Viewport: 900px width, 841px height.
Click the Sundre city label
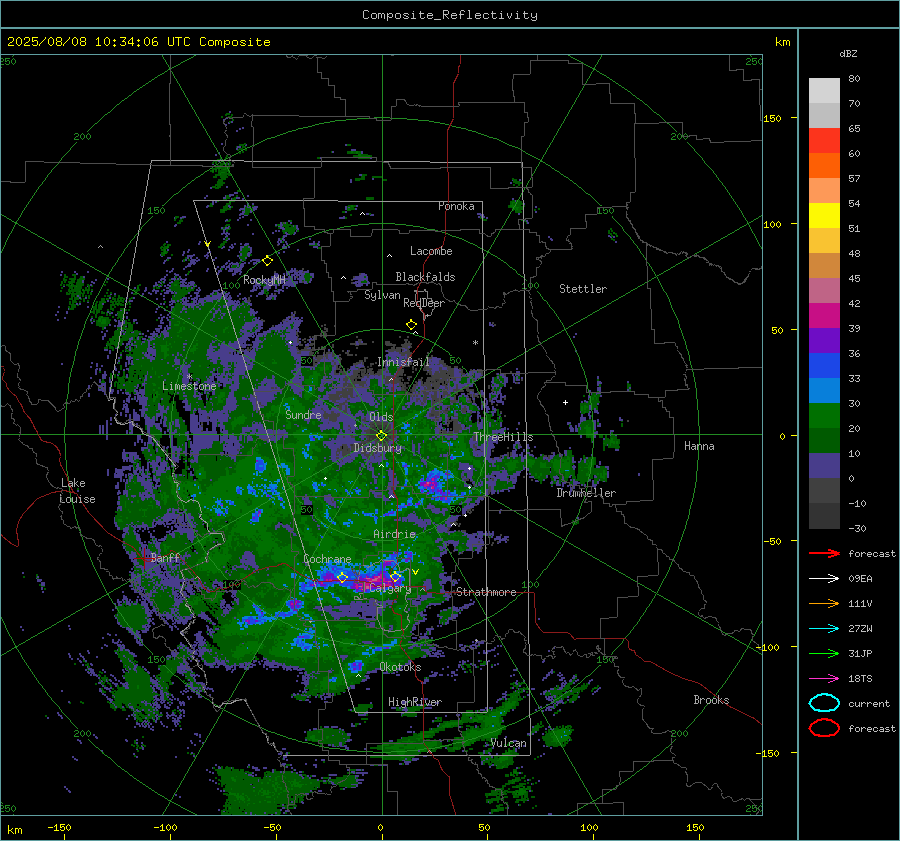point(303,415)
